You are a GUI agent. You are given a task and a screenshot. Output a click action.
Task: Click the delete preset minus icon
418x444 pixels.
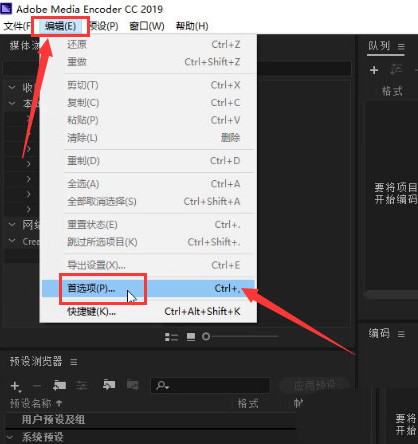[37, 386]
